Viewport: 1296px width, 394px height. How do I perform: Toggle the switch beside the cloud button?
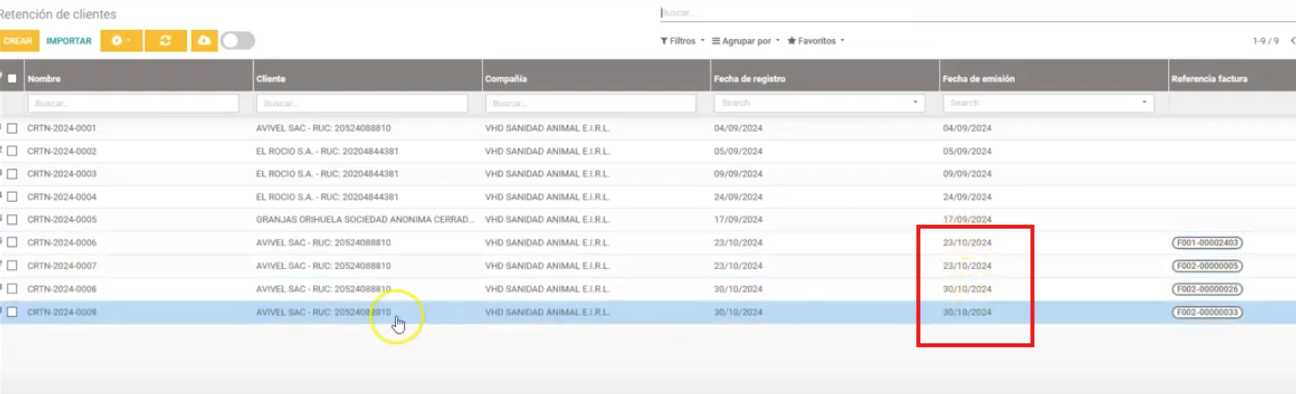point(238,41)
